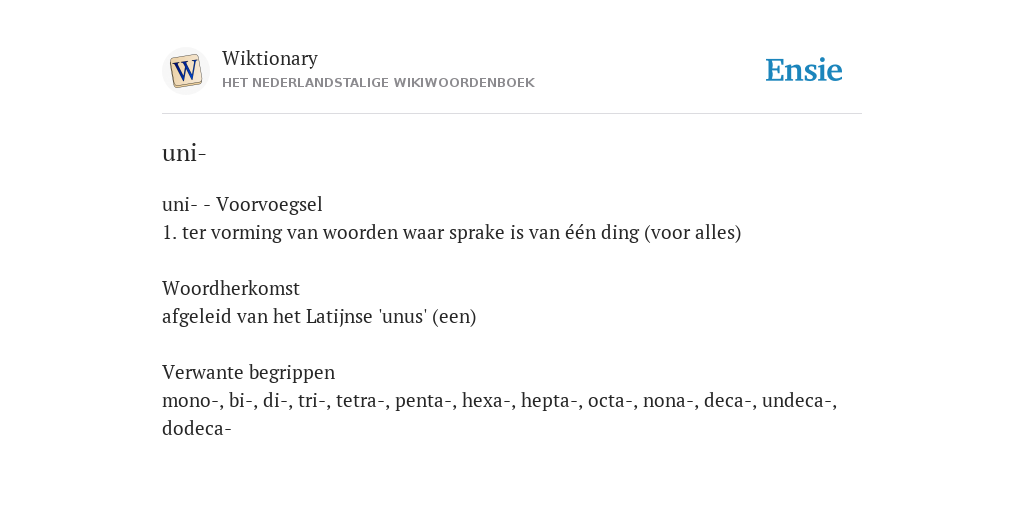Click the related term 'hexa-'
Screen dimensions: 1024x512
click(x=487, y=400)
